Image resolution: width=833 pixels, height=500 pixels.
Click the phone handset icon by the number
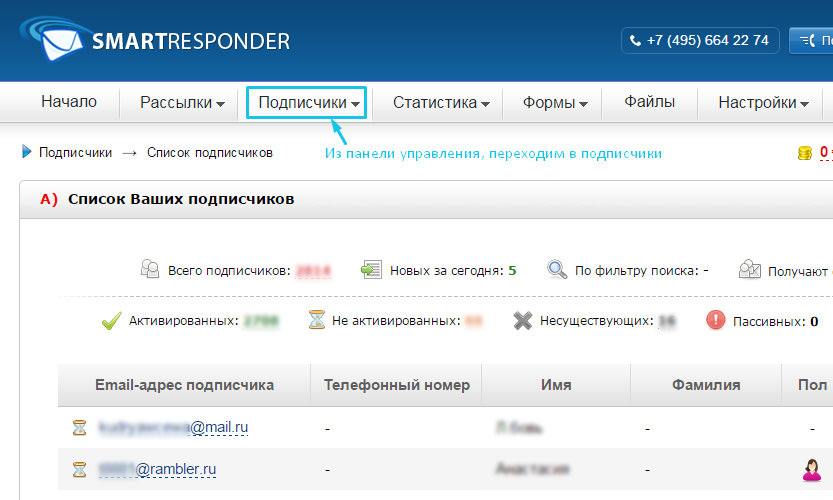(x=635, y=40)
